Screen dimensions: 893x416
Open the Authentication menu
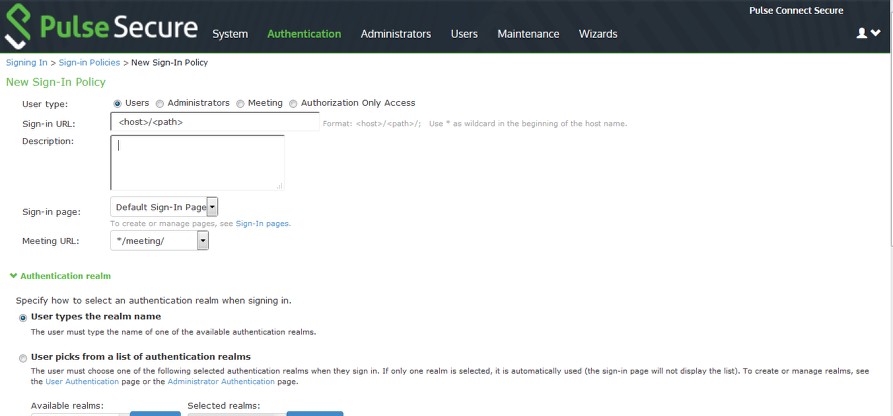(x=304, y=34)
